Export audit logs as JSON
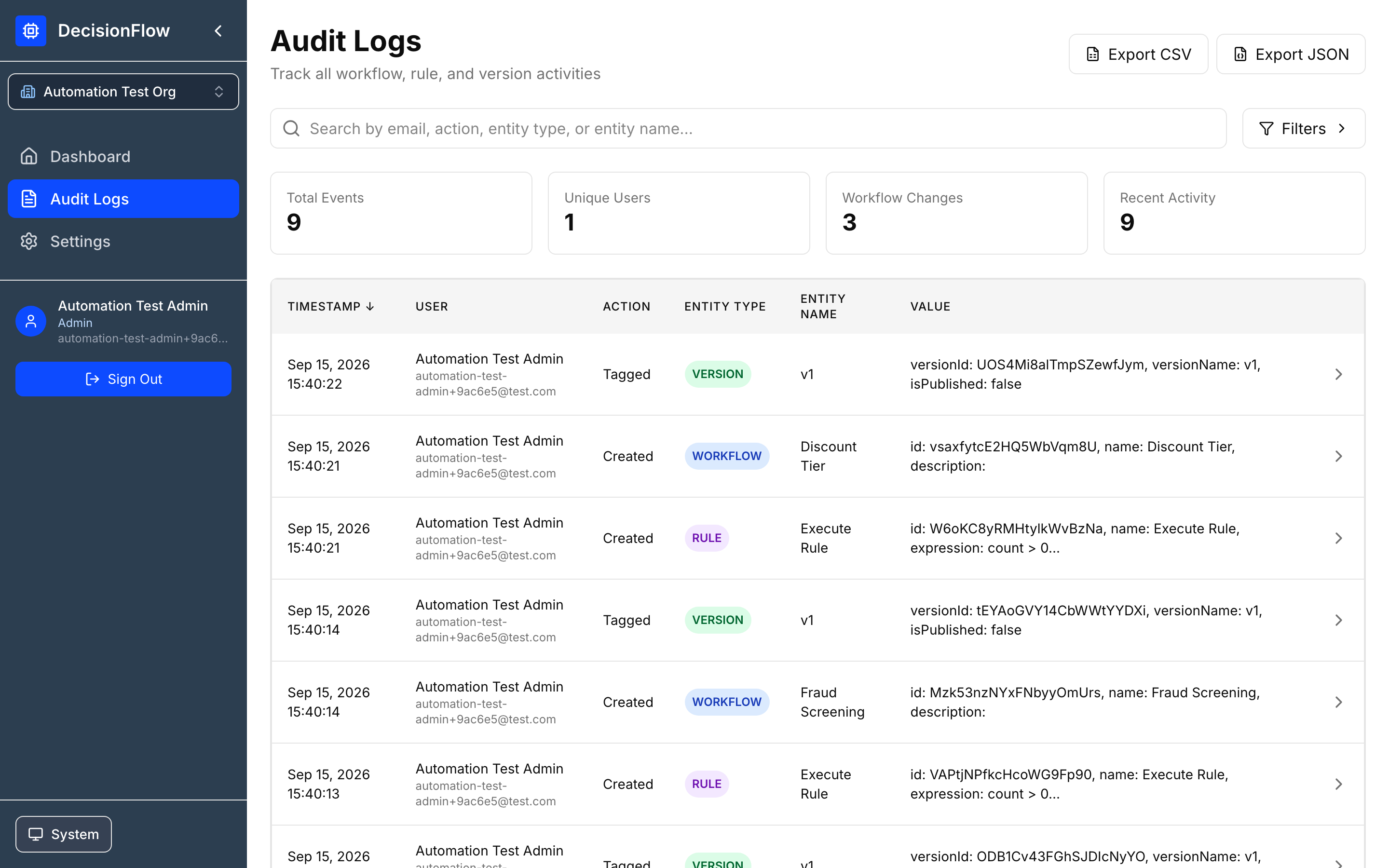Screen dimensions: 1389x868 click(1290, 54)
